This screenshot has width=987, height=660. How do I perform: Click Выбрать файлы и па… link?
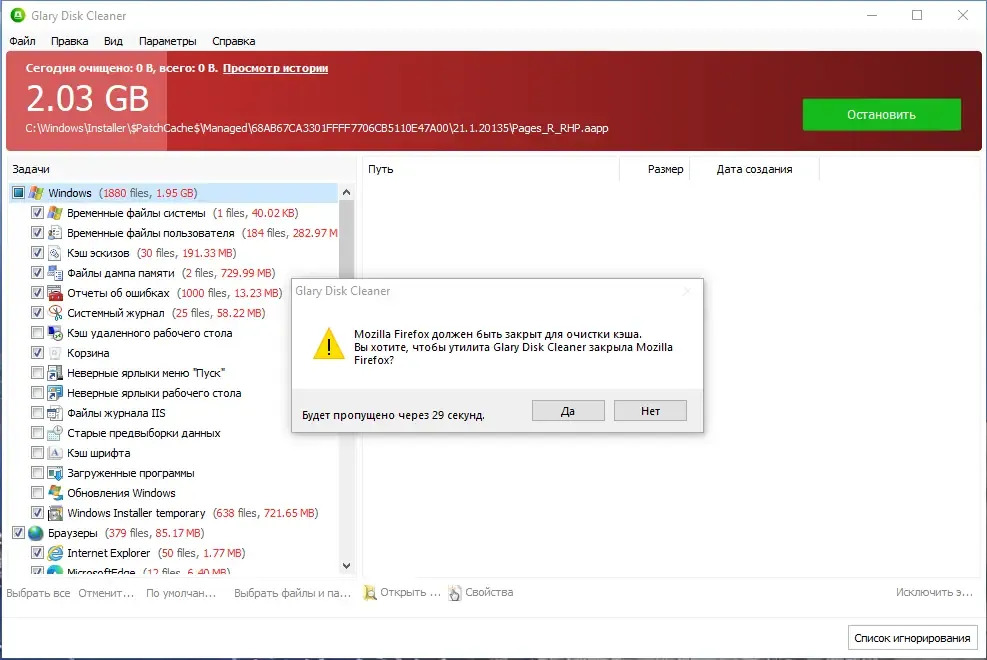293,593
